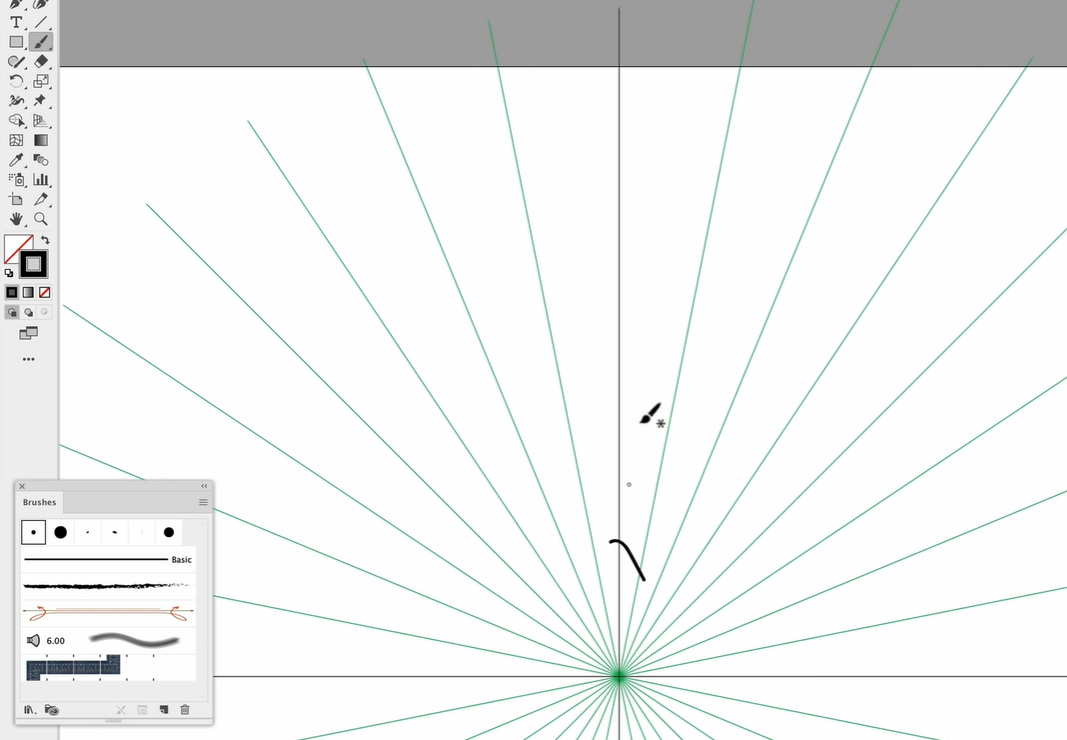Select the Hand tool
Viewport: 1067px width, 740px height.
click(x=16, y=219)
